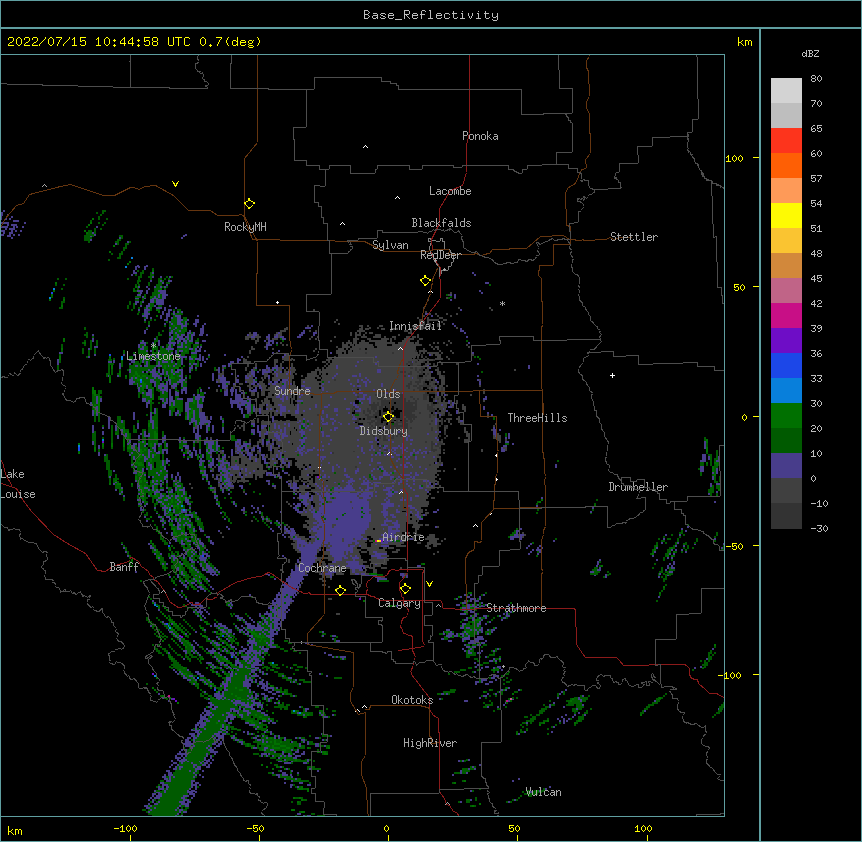Image resolution: width=862 pixels, height=842 pixels.
Task: Click the Strathmore town label
Action: [x=516, y=608]
